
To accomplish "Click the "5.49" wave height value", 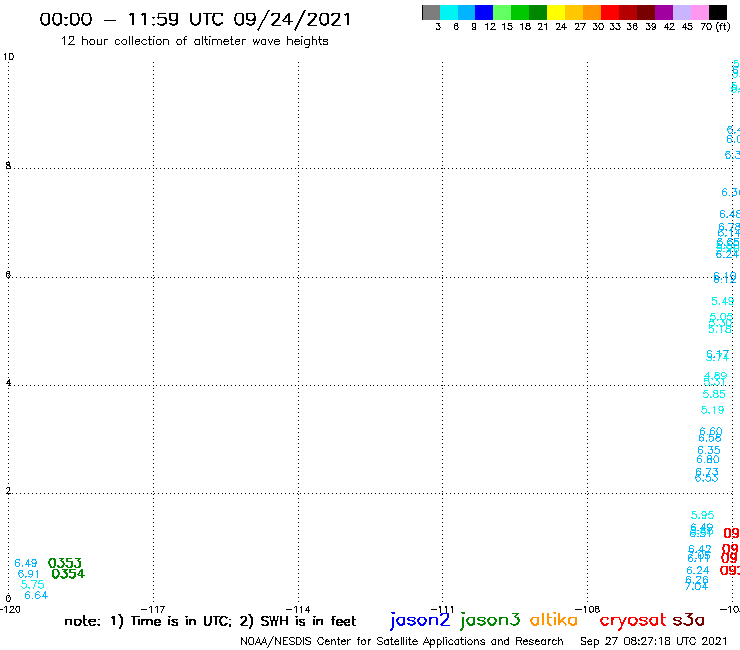I will pyautogui.click(x=723, y=301).
